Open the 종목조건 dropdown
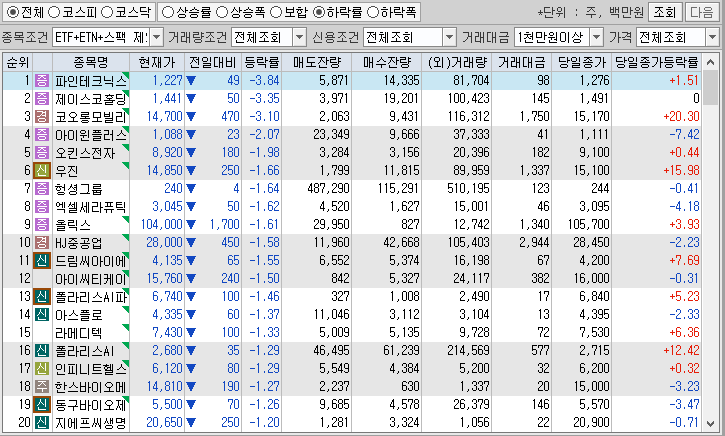 point(157,37)
